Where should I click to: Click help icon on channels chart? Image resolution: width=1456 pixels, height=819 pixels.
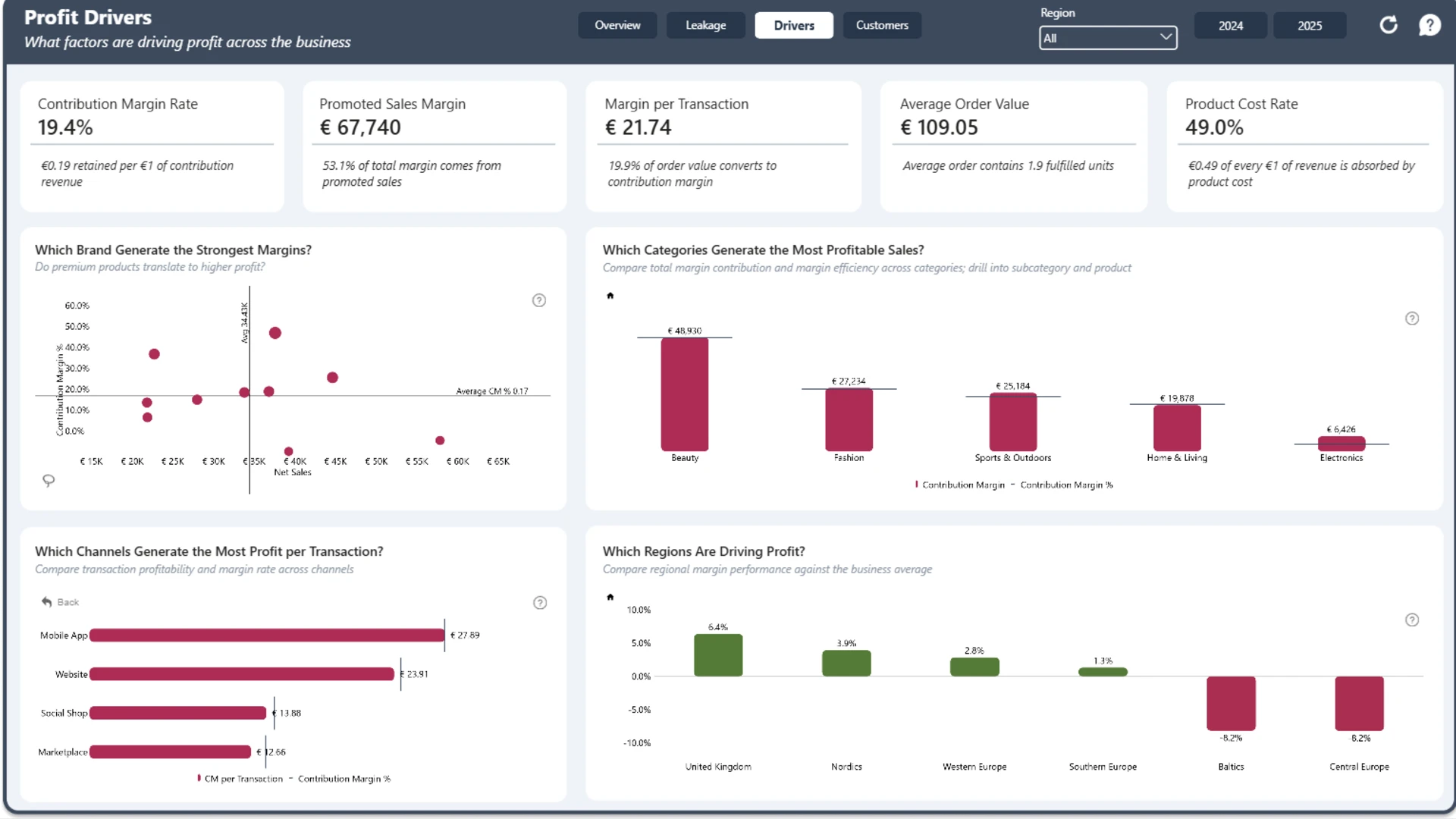click(x=540, y=603)
